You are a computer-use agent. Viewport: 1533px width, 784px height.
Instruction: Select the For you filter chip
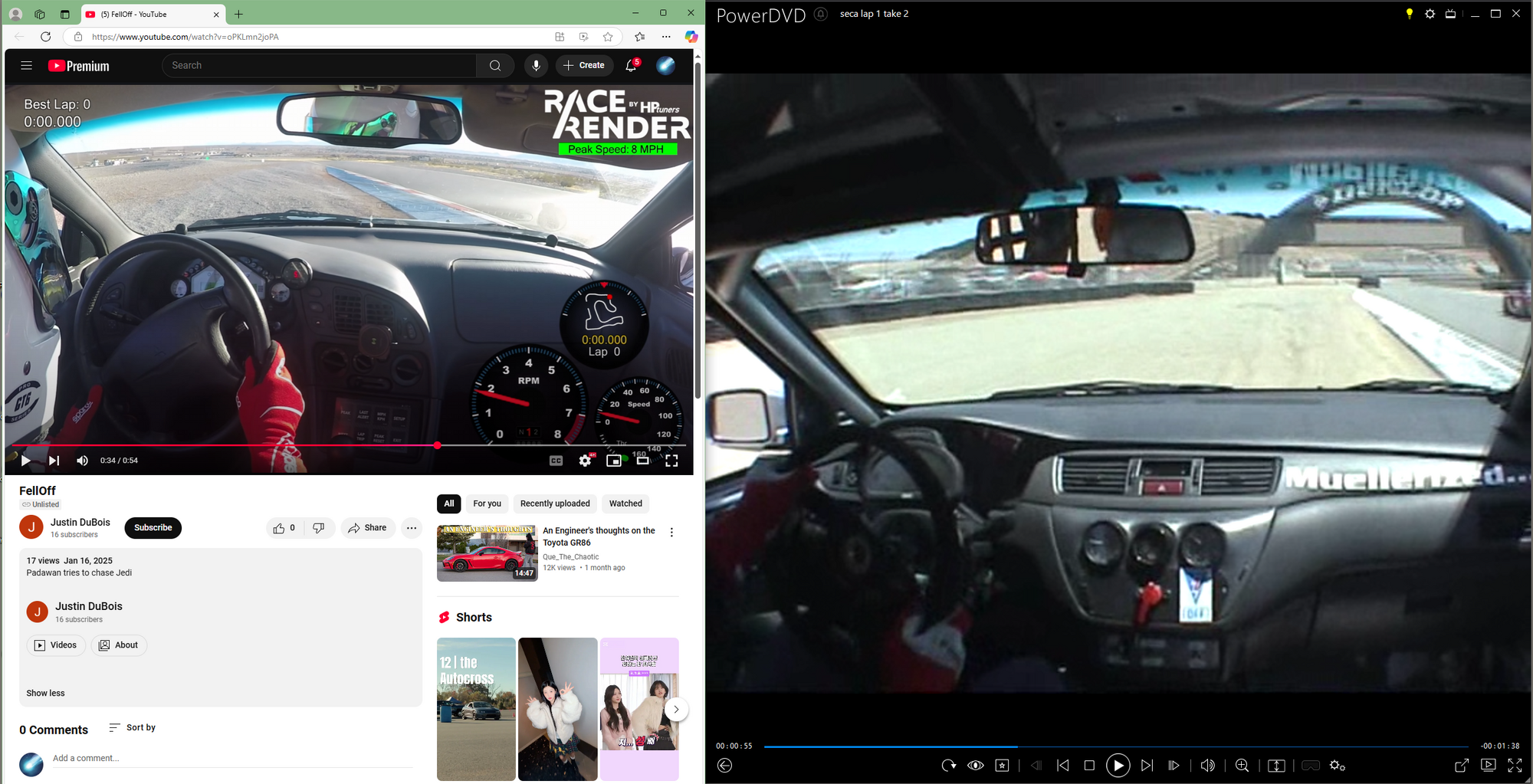pyautogui.click(x=487, y=504)
